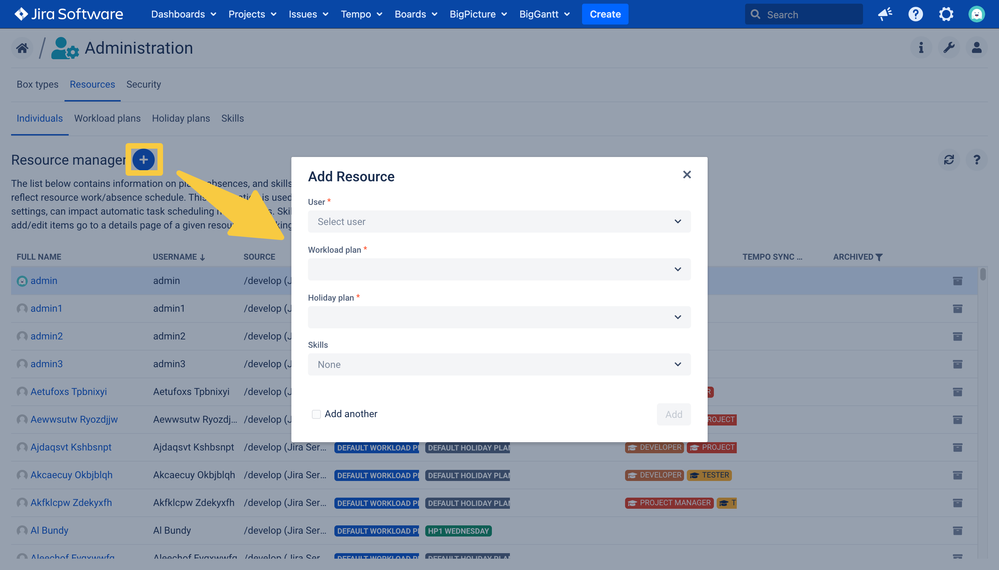The image size is (999, 570).
Task: Open the Resource manager help icon
Action: point(977,160)
